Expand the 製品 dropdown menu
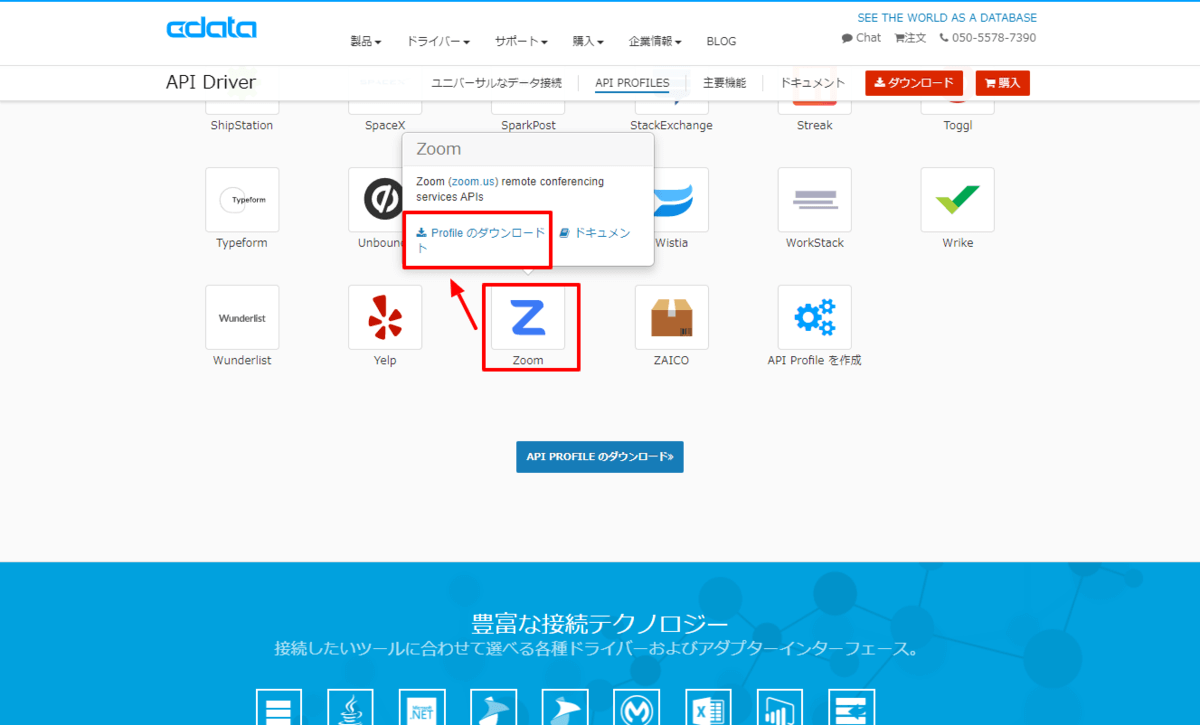This screenshot has width=1200, height=725. tap(366, 42)
